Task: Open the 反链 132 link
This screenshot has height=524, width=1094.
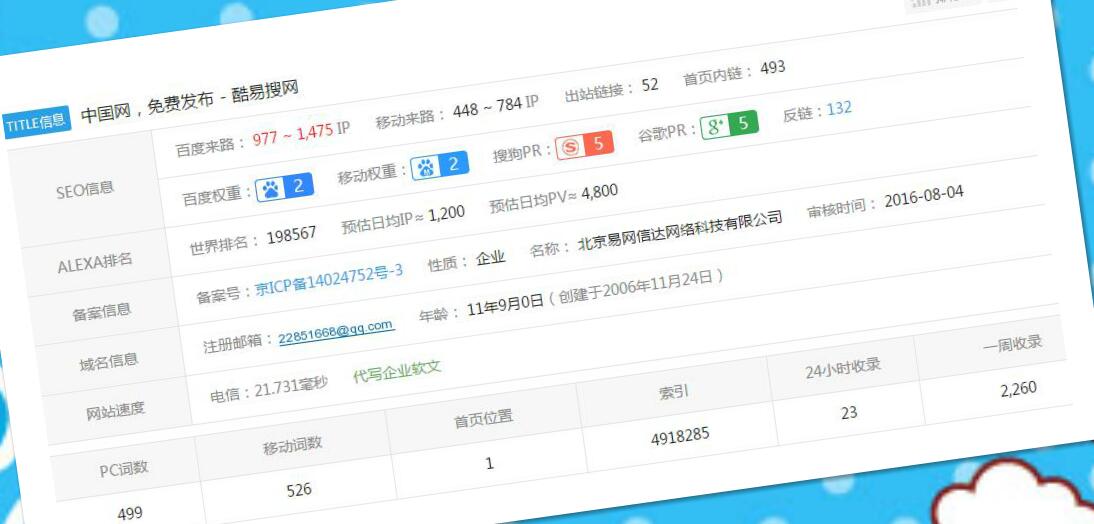Action: 839,108
